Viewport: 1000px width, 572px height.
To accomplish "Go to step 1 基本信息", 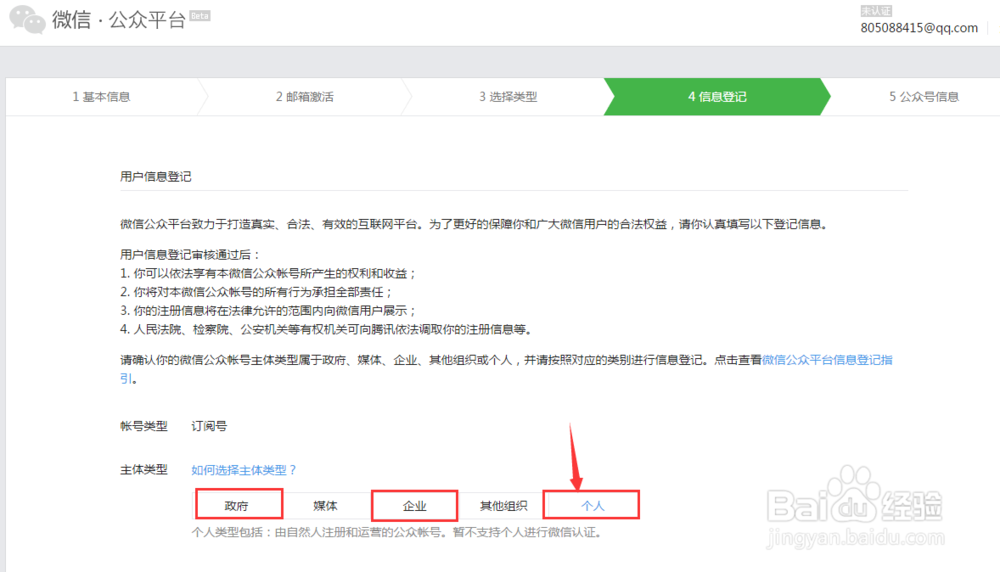I will pyautogui.click(x=101, y=97).
